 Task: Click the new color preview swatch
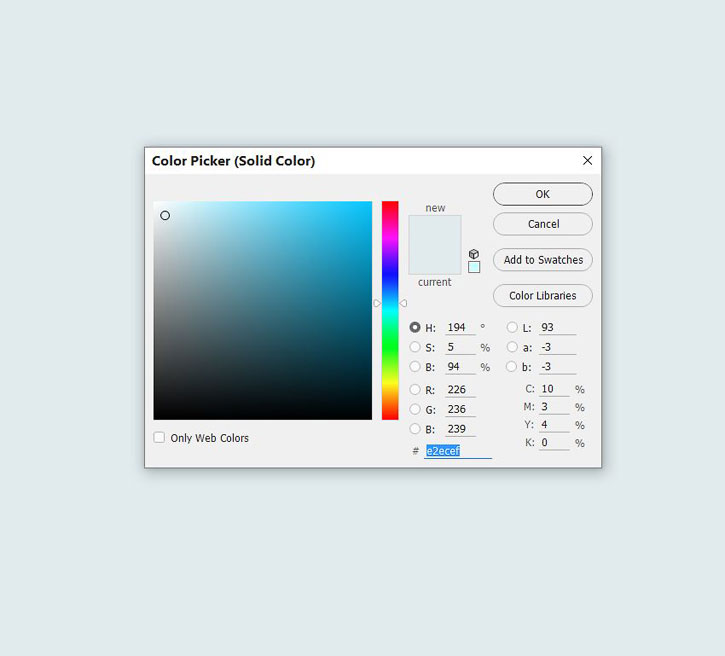(435, 230)
